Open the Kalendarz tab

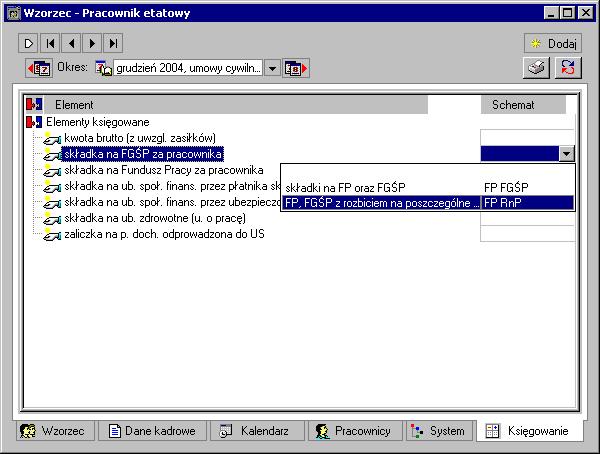257,431
